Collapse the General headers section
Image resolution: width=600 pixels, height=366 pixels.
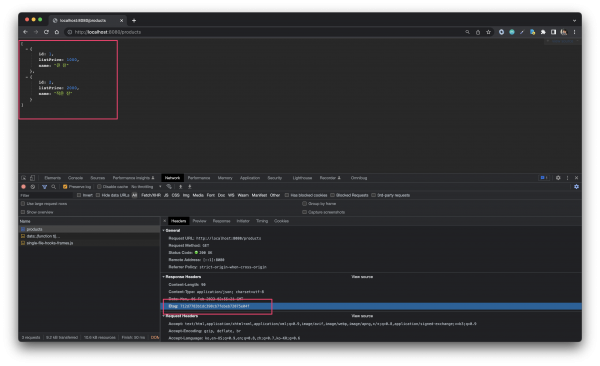tap(164, 230)
